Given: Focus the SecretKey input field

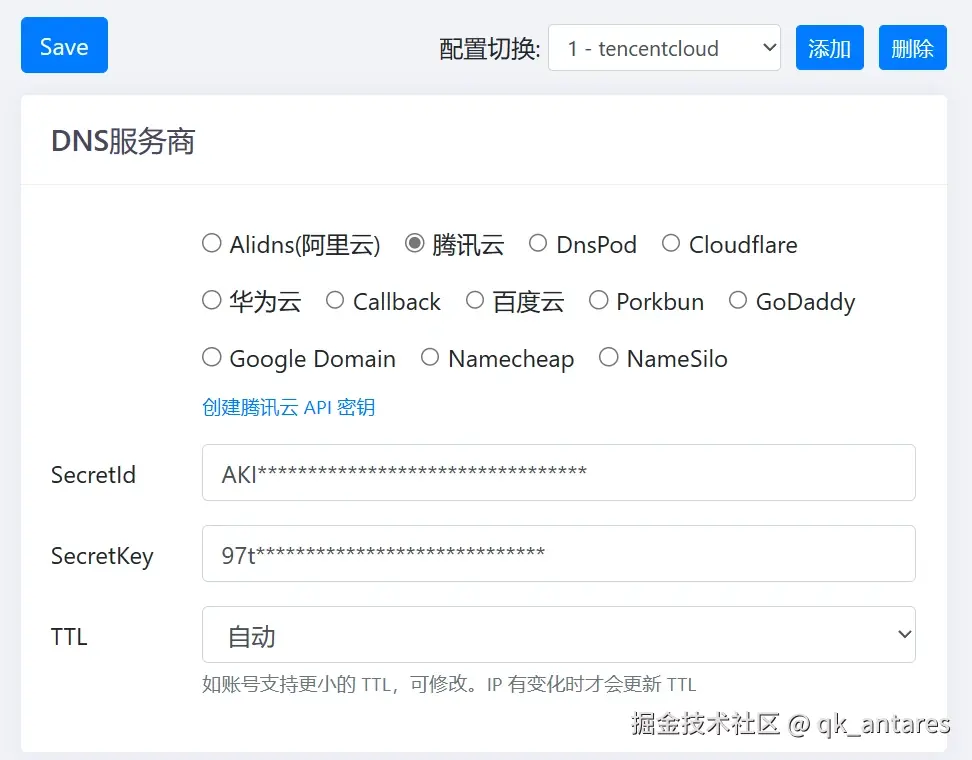Looking at the screenshot, I should (x=559, y=554).
